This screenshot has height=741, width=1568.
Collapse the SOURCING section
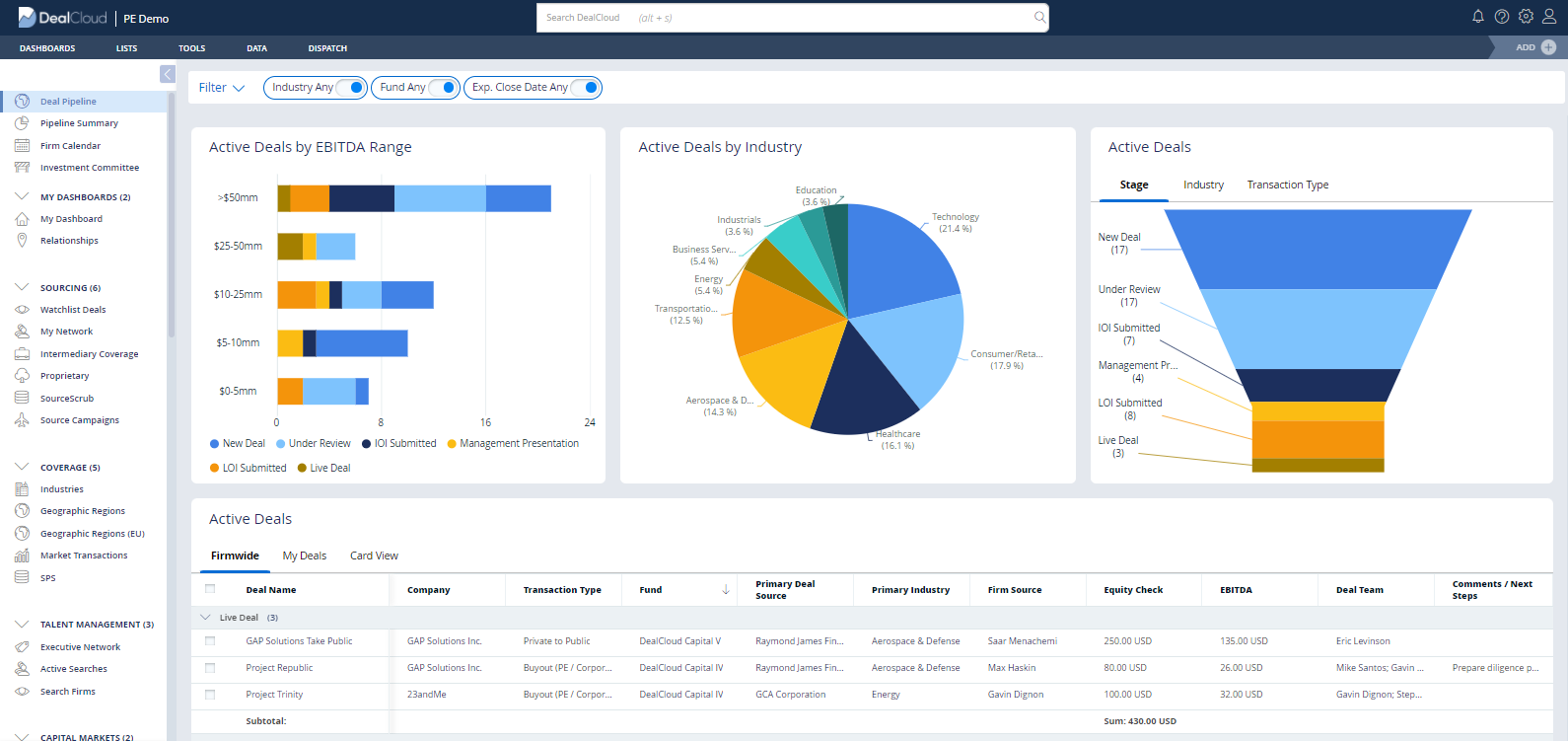click(x=22, y=287)
